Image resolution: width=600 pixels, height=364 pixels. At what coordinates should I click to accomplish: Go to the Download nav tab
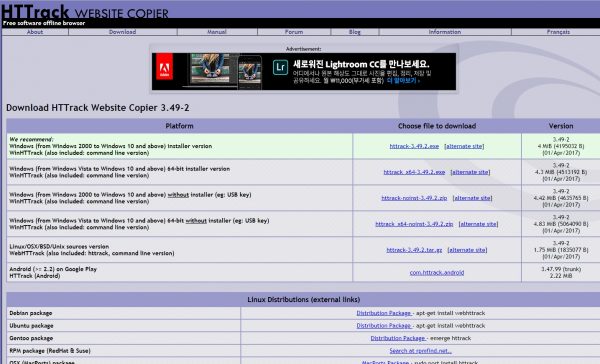coord(122,32)
